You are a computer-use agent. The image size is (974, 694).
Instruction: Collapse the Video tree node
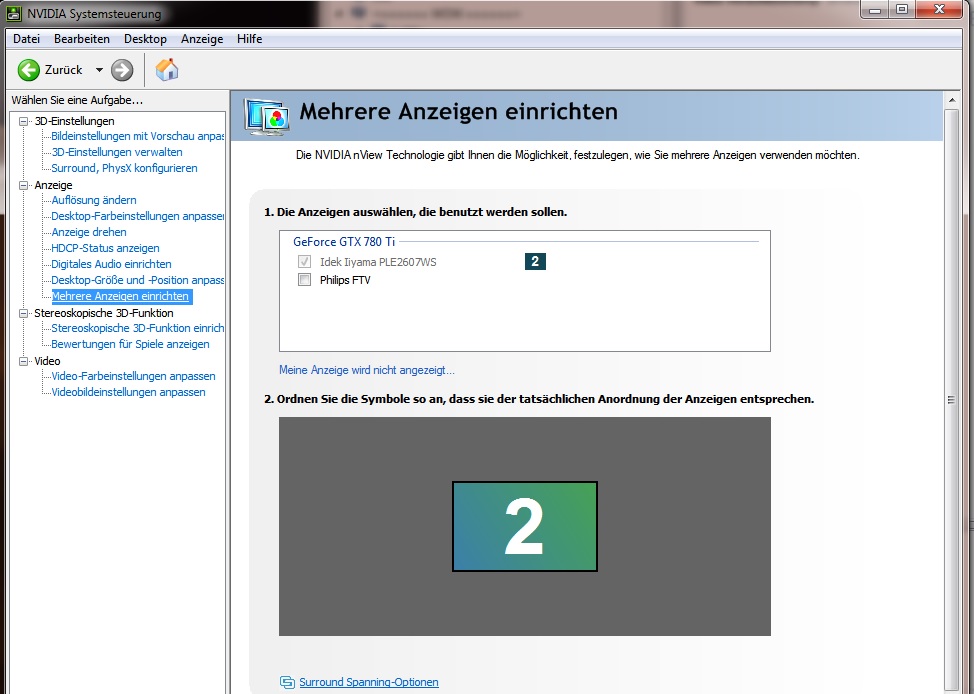[x=24, y=361]
